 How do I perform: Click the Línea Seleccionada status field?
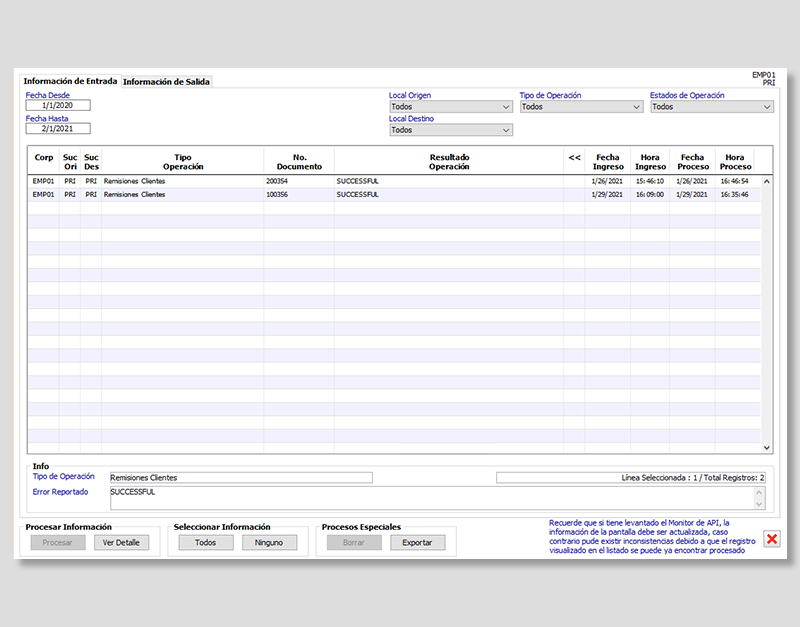tap(631, 478)
